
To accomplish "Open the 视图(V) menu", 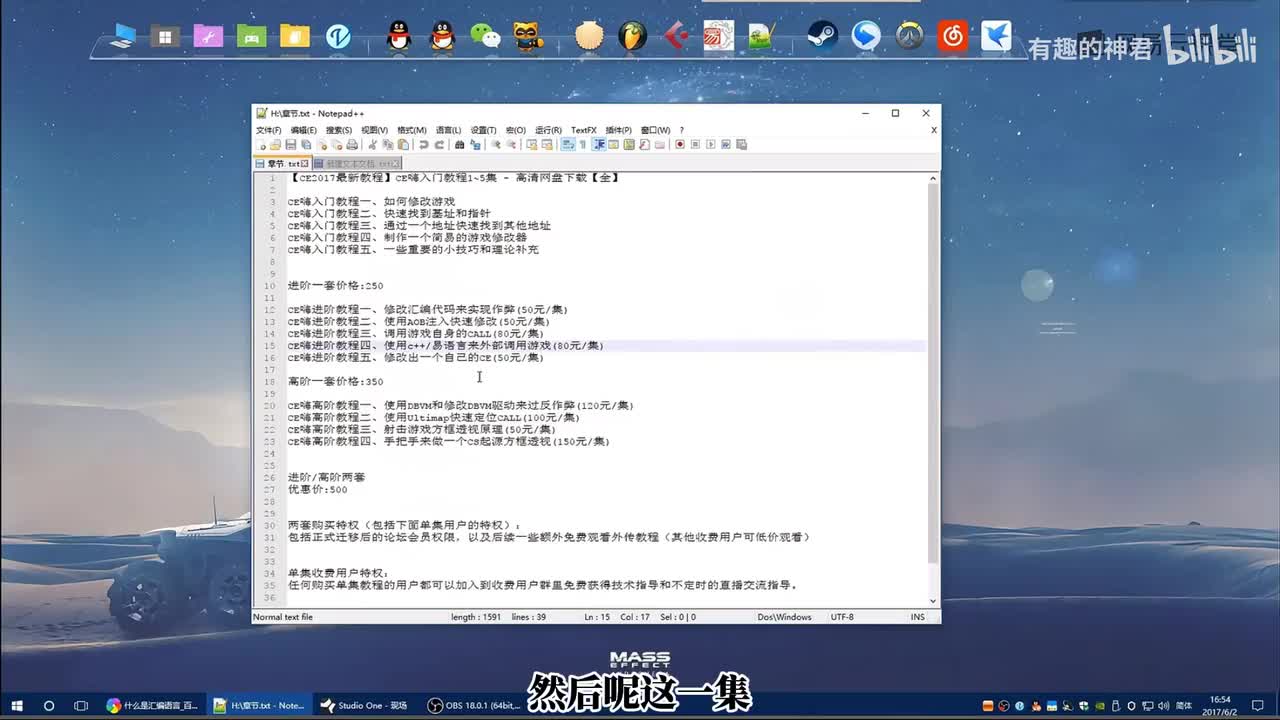I will 375,130.
